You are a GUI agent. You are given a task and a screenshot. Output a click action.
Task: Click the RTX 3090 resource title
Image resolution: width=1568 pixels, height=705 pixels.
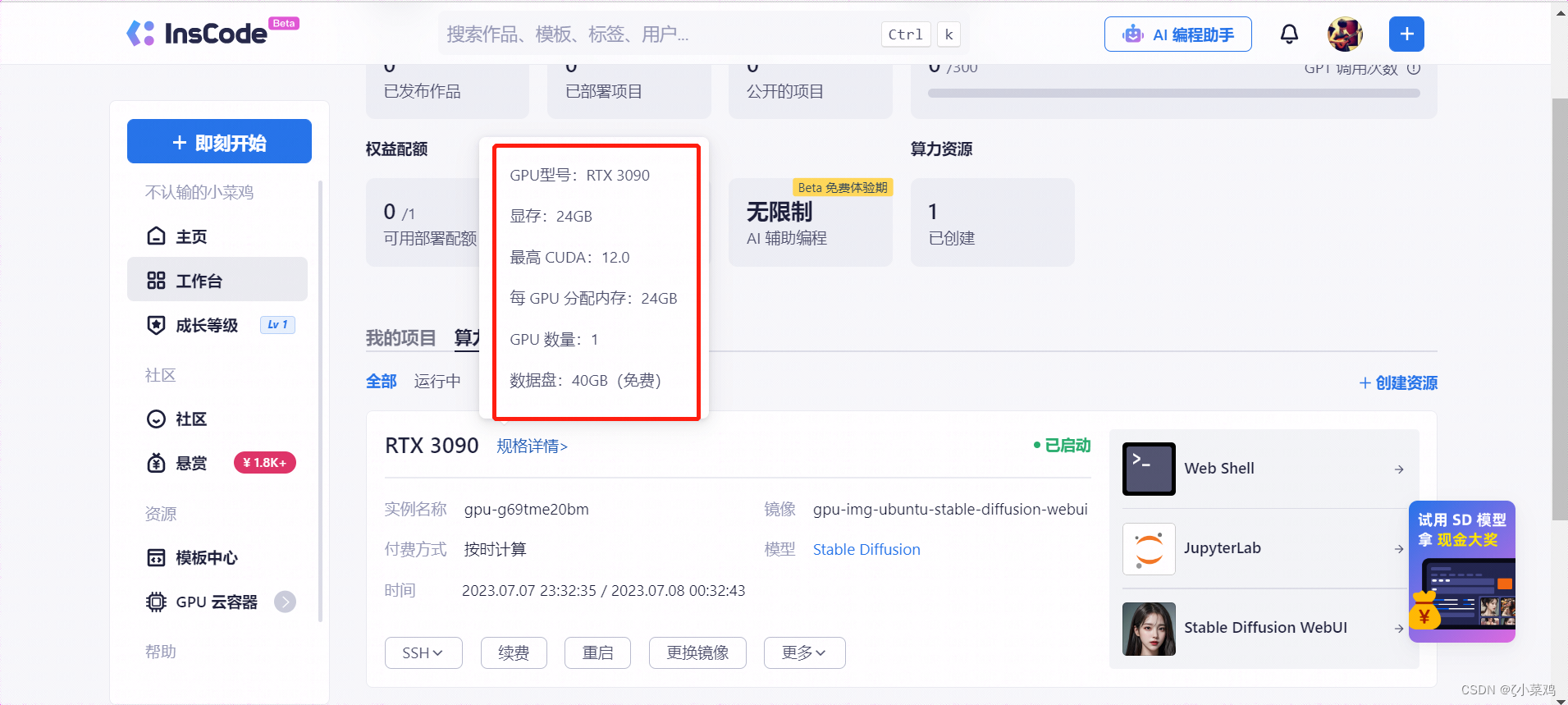pyautogui.click(x=432, y=446)
